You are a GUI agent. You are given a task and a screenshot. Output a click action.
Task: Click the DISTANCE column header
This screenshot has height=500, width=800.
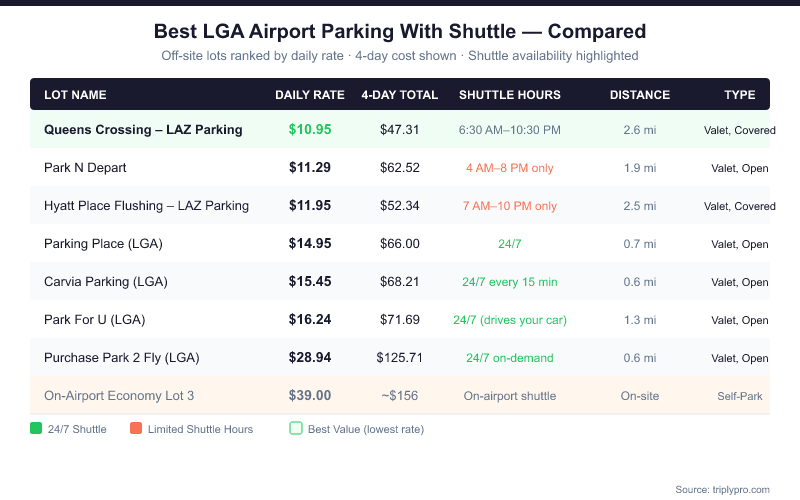click(640, 95)
